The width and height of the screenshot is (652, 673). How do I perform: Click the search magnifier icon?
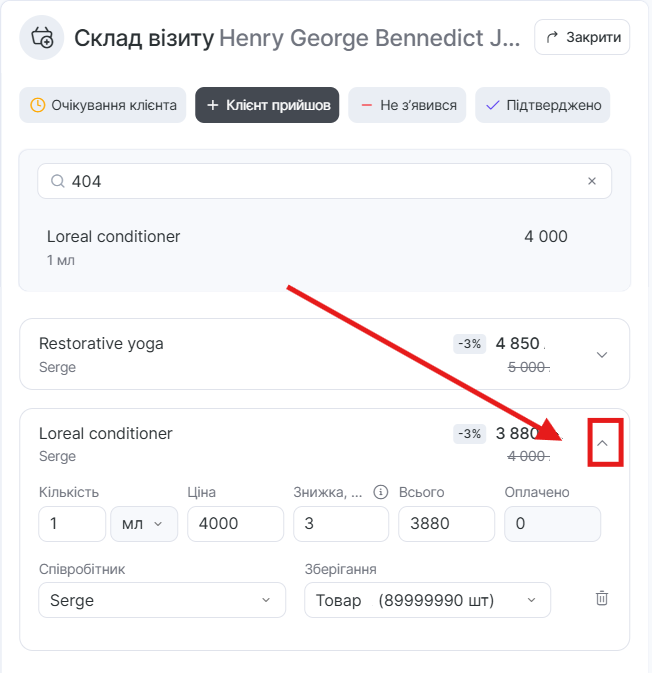point(56,181)
